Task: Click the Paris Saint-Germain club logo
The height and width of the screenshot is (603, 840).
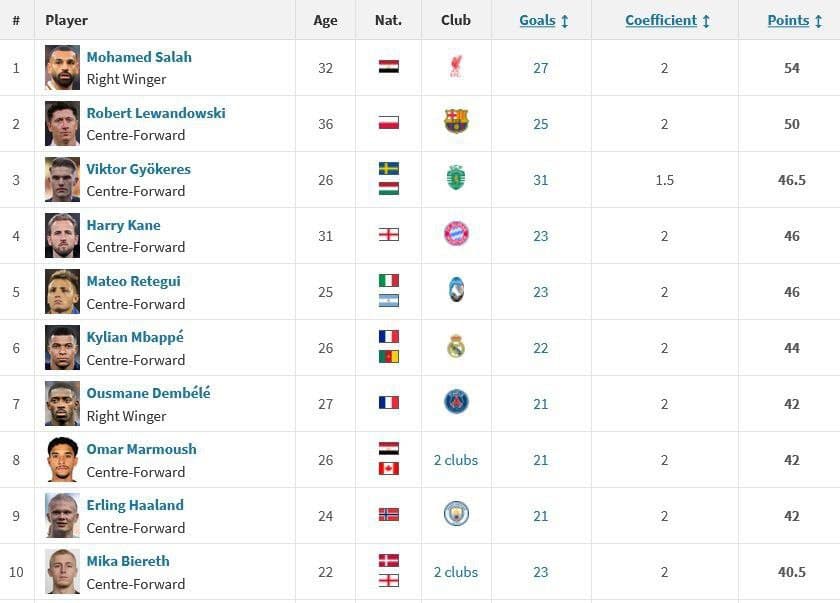Action: pyautogui.click(x=456, y=402)
